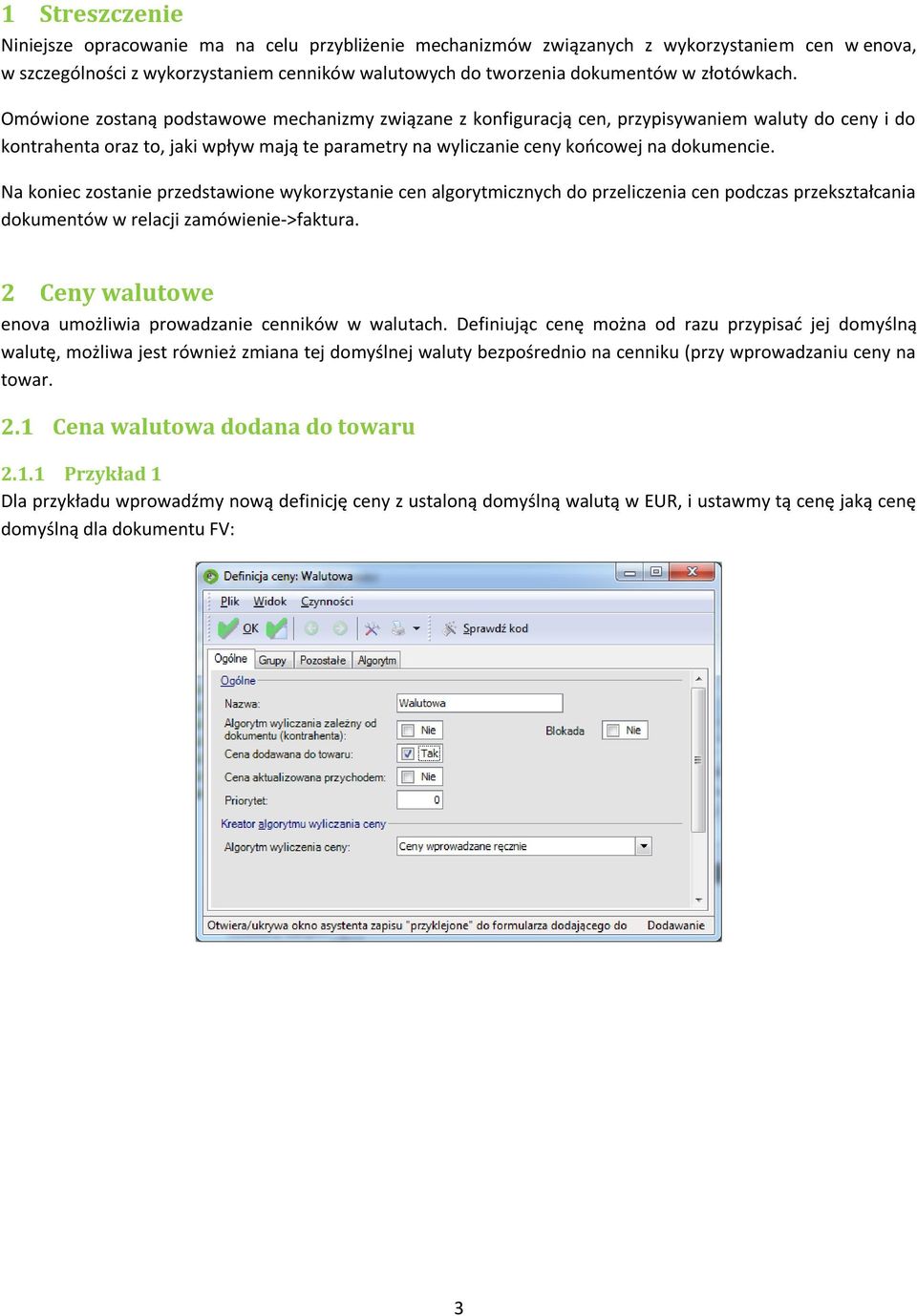Click heading Cena walutowa dodana do towaru
The image size is (917, 1316).
[233, 427]
